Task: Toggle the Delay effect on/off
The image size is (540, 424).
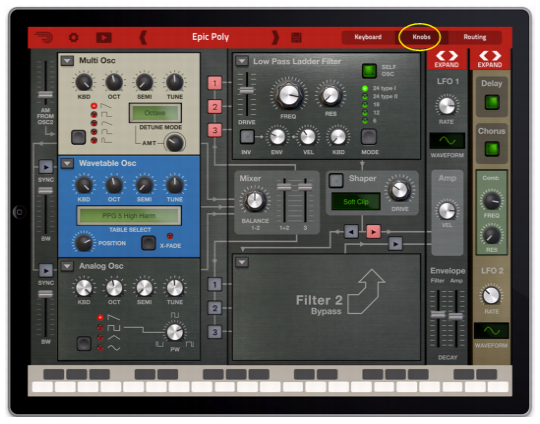Action: [x=492, y=102]
